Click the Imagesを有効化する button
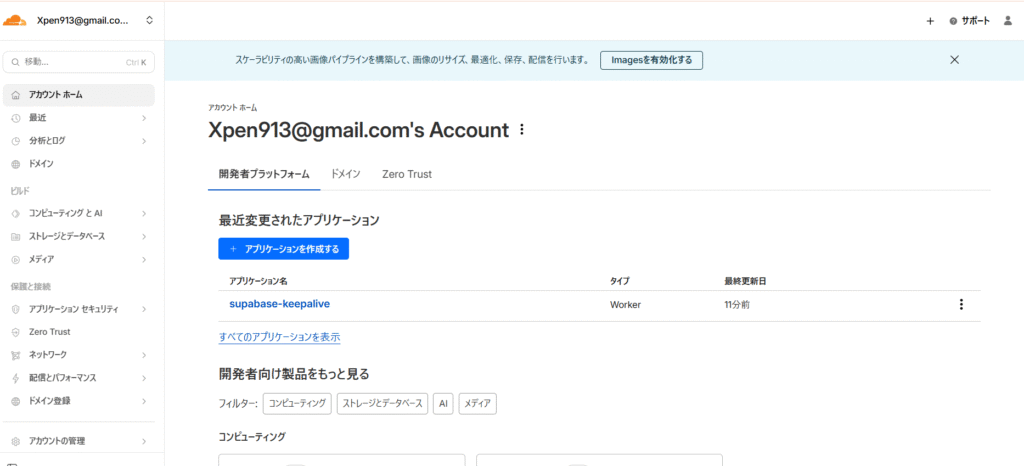 click(x=651, y=60)
